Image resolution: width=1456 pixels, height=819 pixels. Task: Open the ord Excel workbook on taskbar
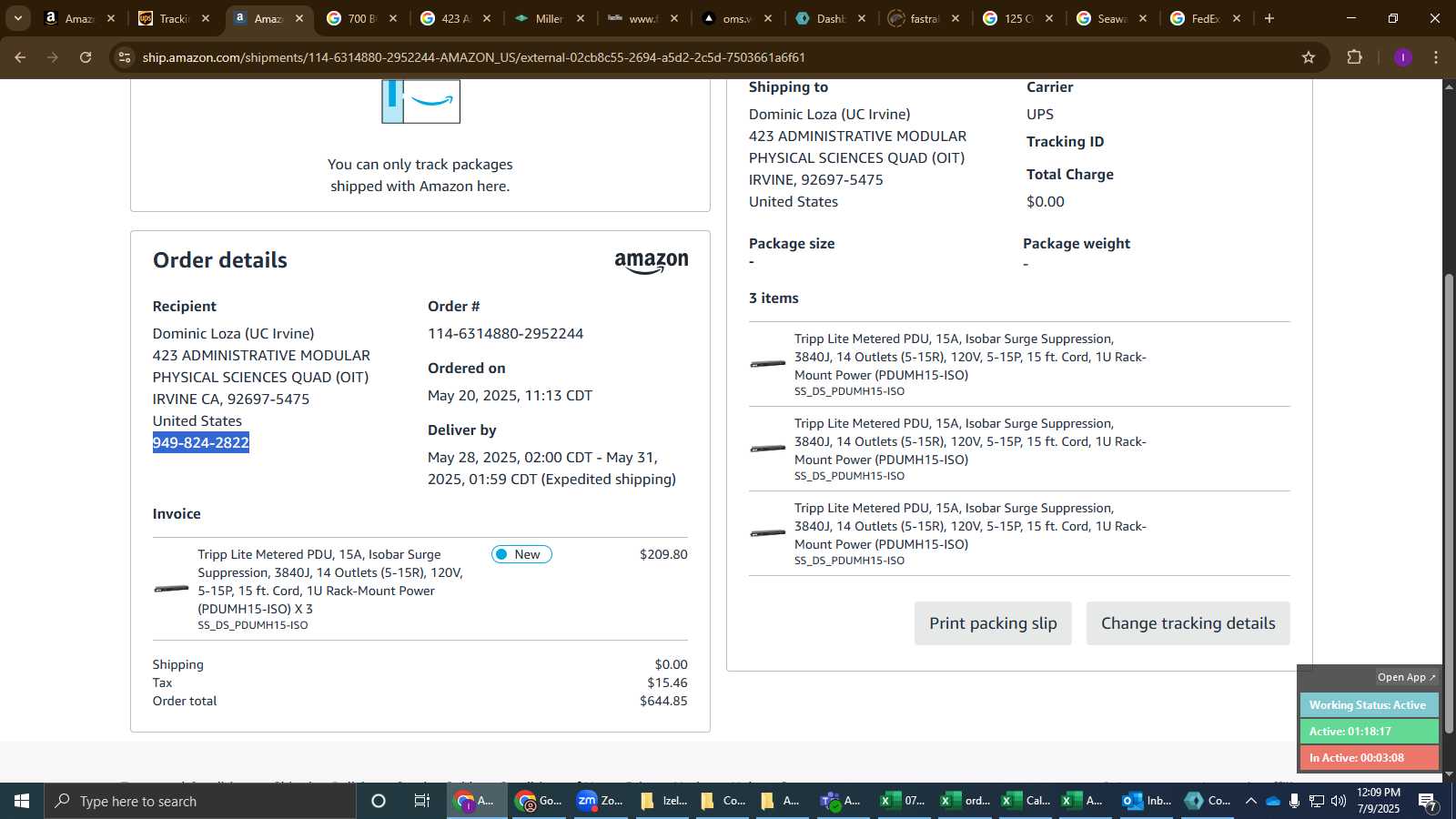click(965, 801)
